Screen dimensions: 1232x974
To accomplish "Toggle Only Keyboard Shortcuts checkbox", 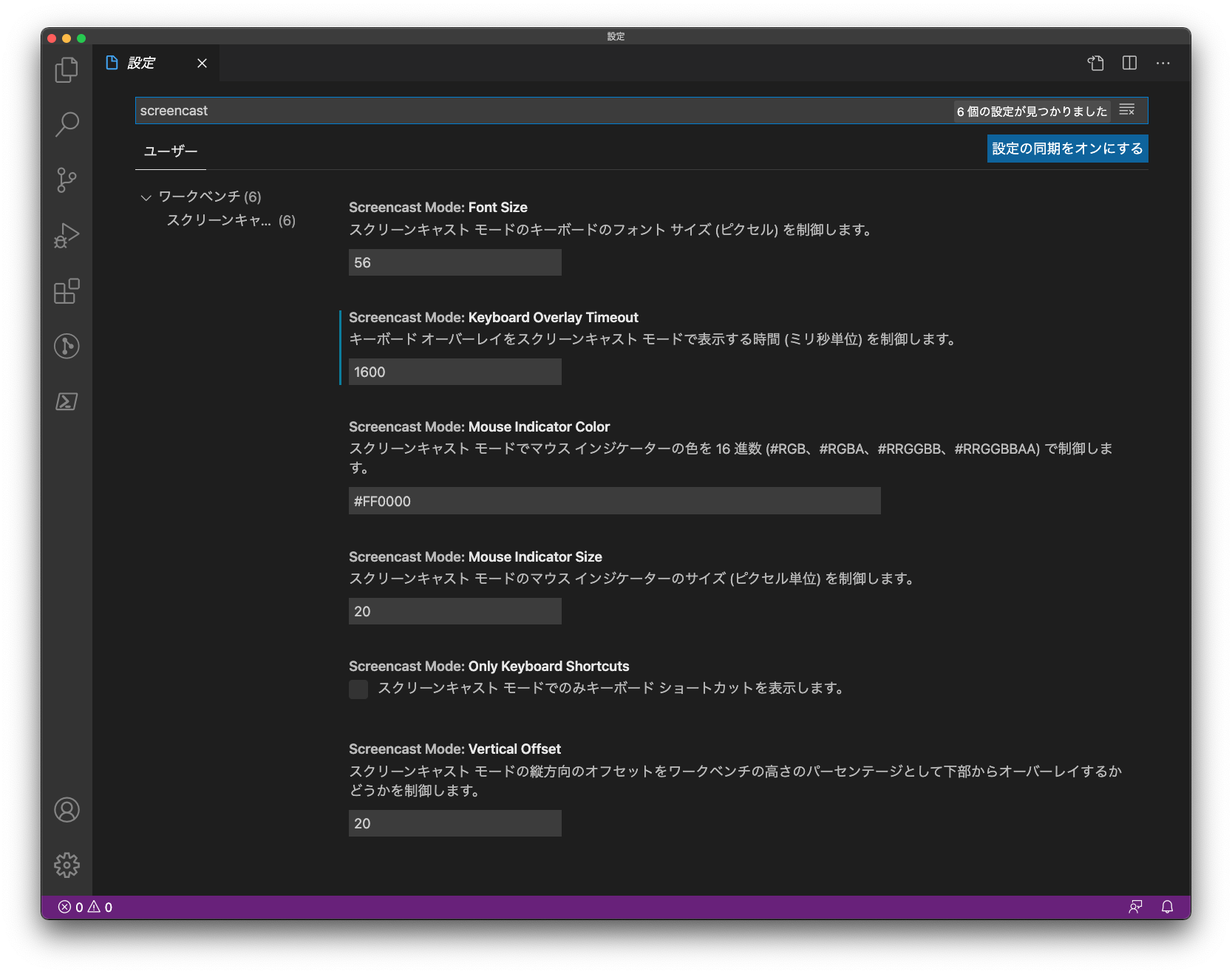I will point(358,689).
